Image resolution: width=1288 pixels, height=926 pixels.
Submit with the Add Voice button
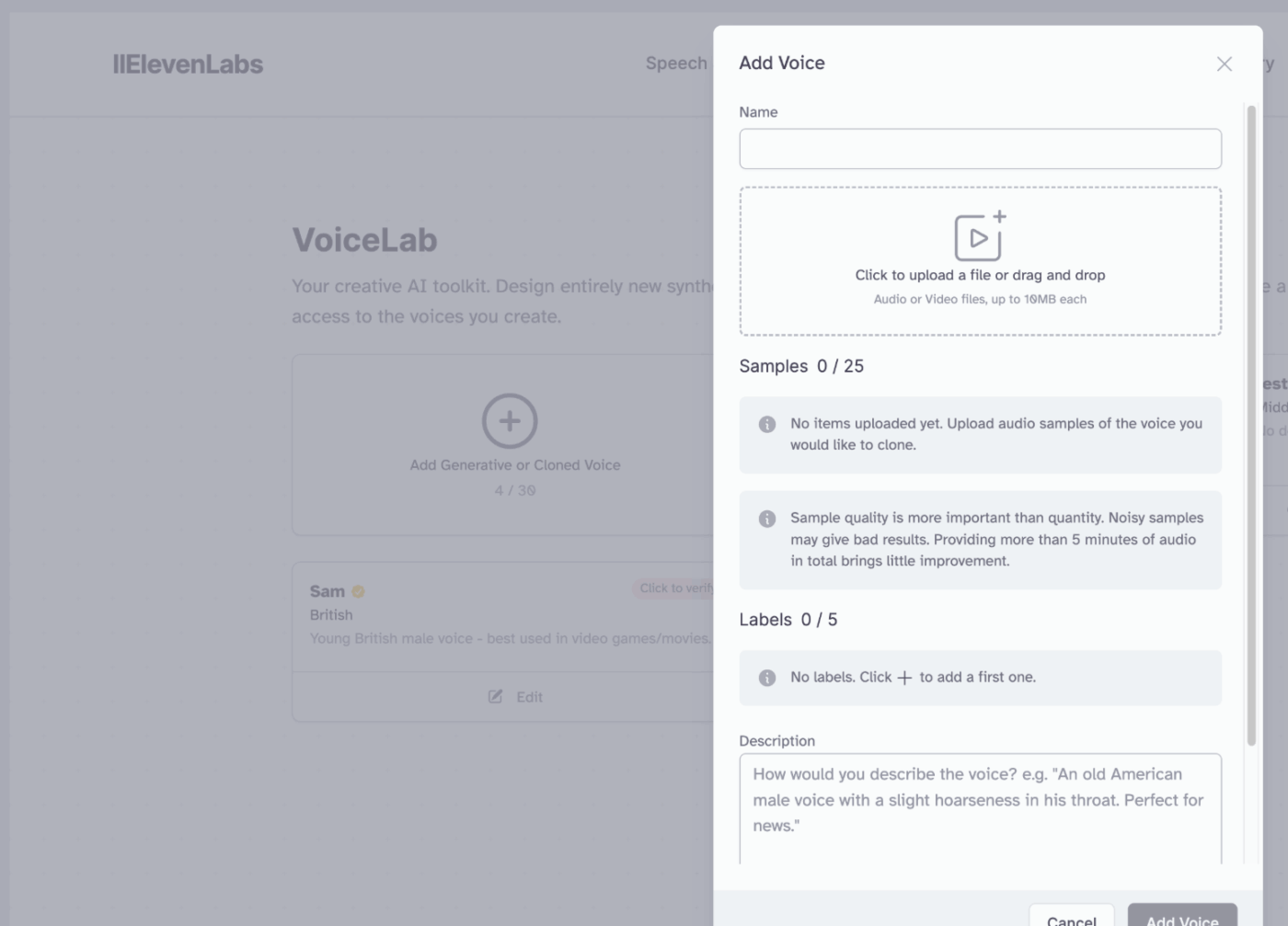[x=1181, y=919]
